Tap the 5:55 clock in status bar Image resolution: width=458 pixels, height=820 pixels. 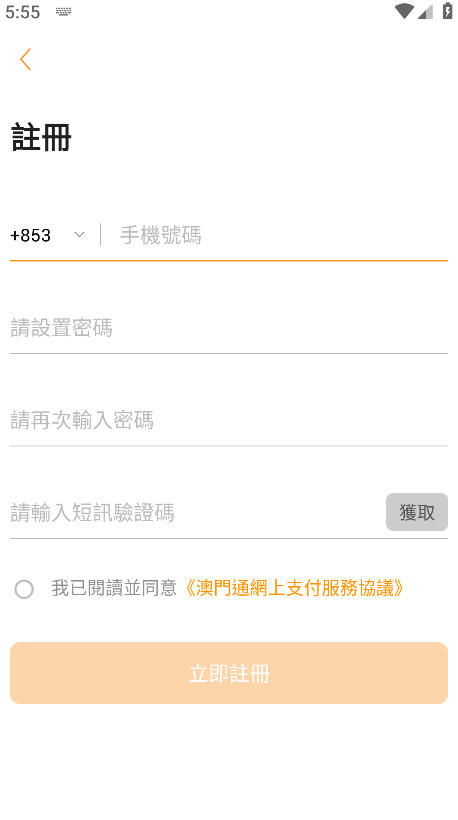(22, 12)
